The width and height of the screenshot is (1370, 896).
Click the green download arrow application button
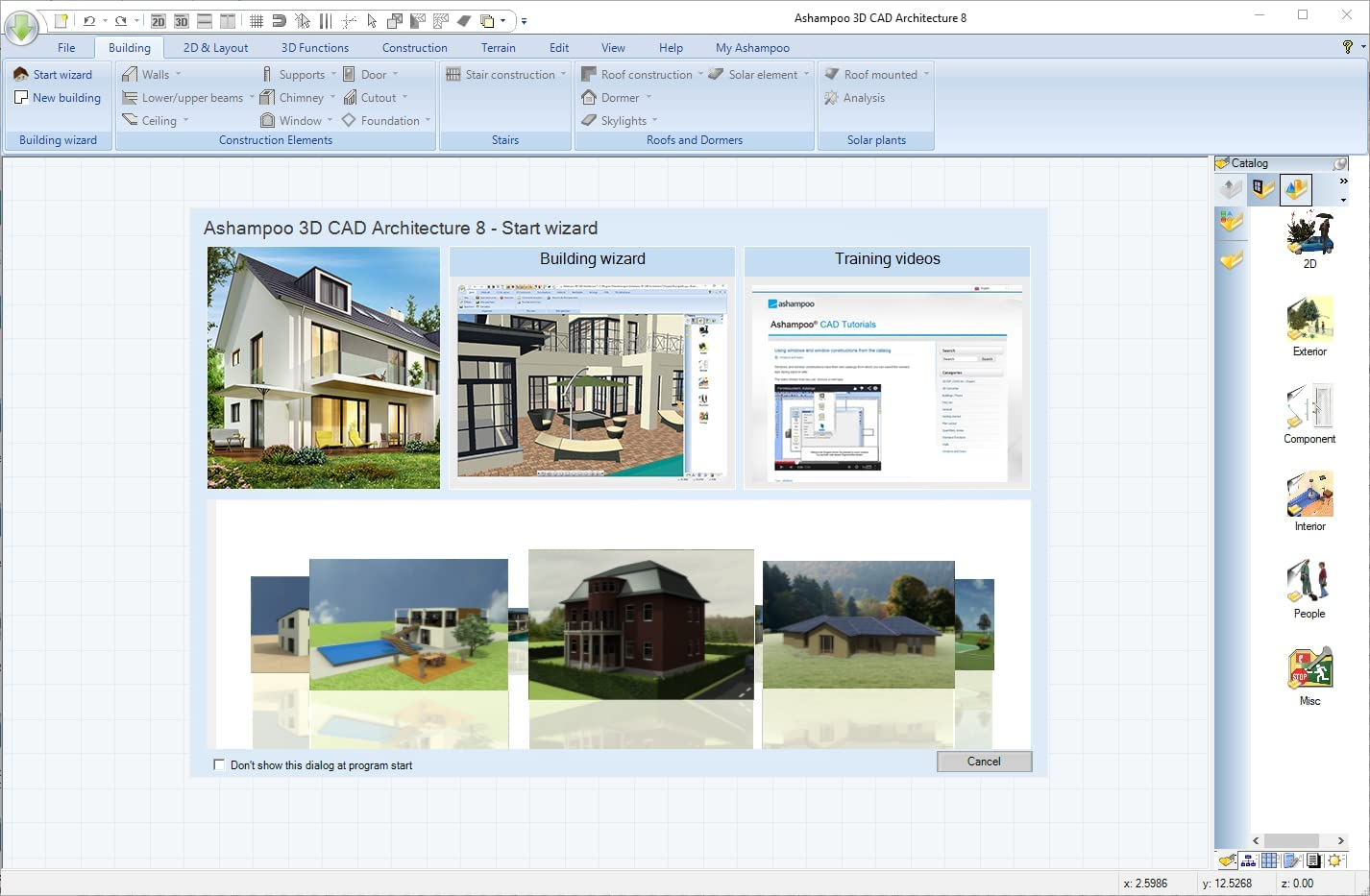(x=21, y=26)
